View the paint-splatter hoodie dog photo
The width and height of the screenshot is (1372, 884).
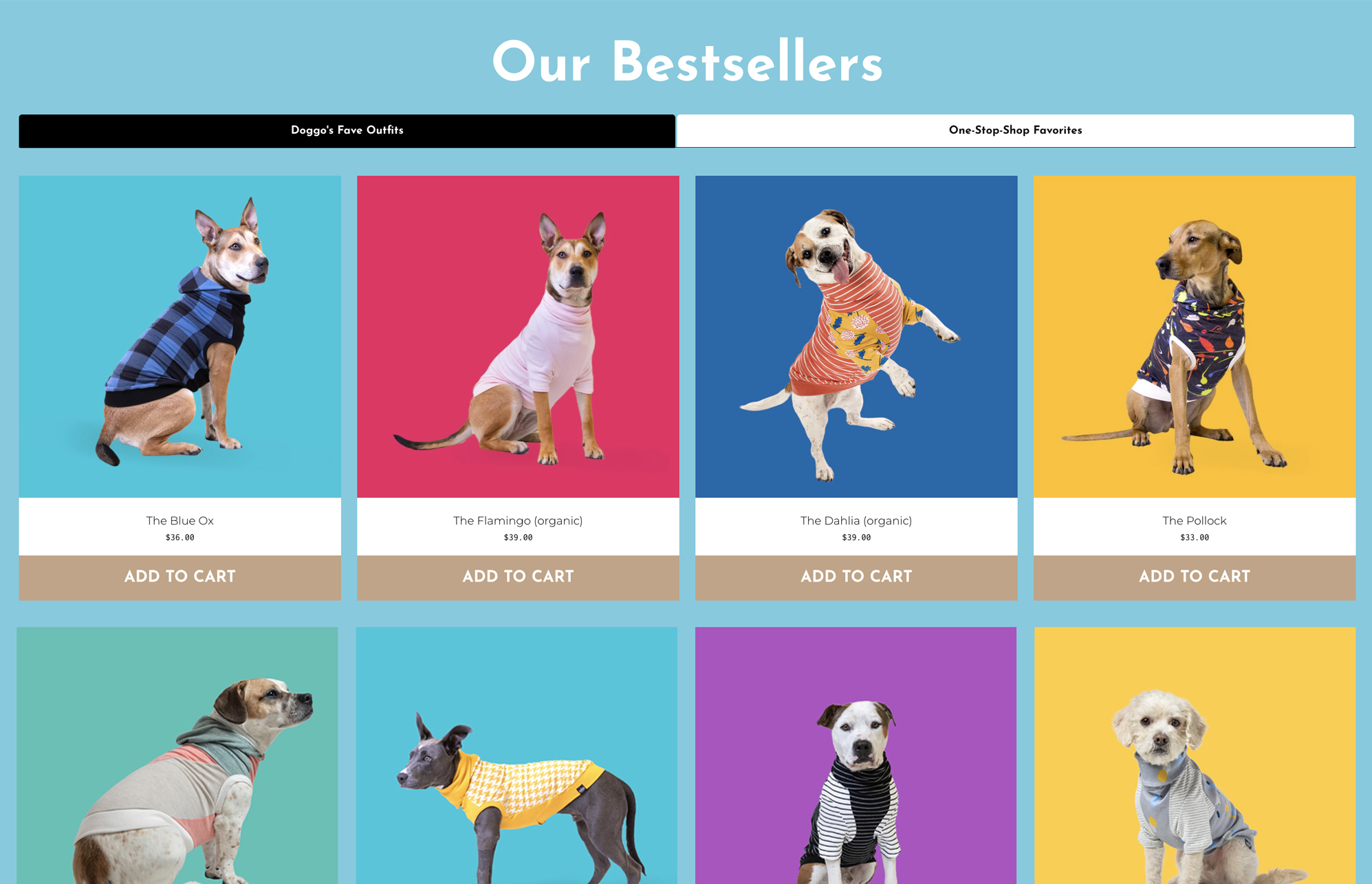[1195, 337]
